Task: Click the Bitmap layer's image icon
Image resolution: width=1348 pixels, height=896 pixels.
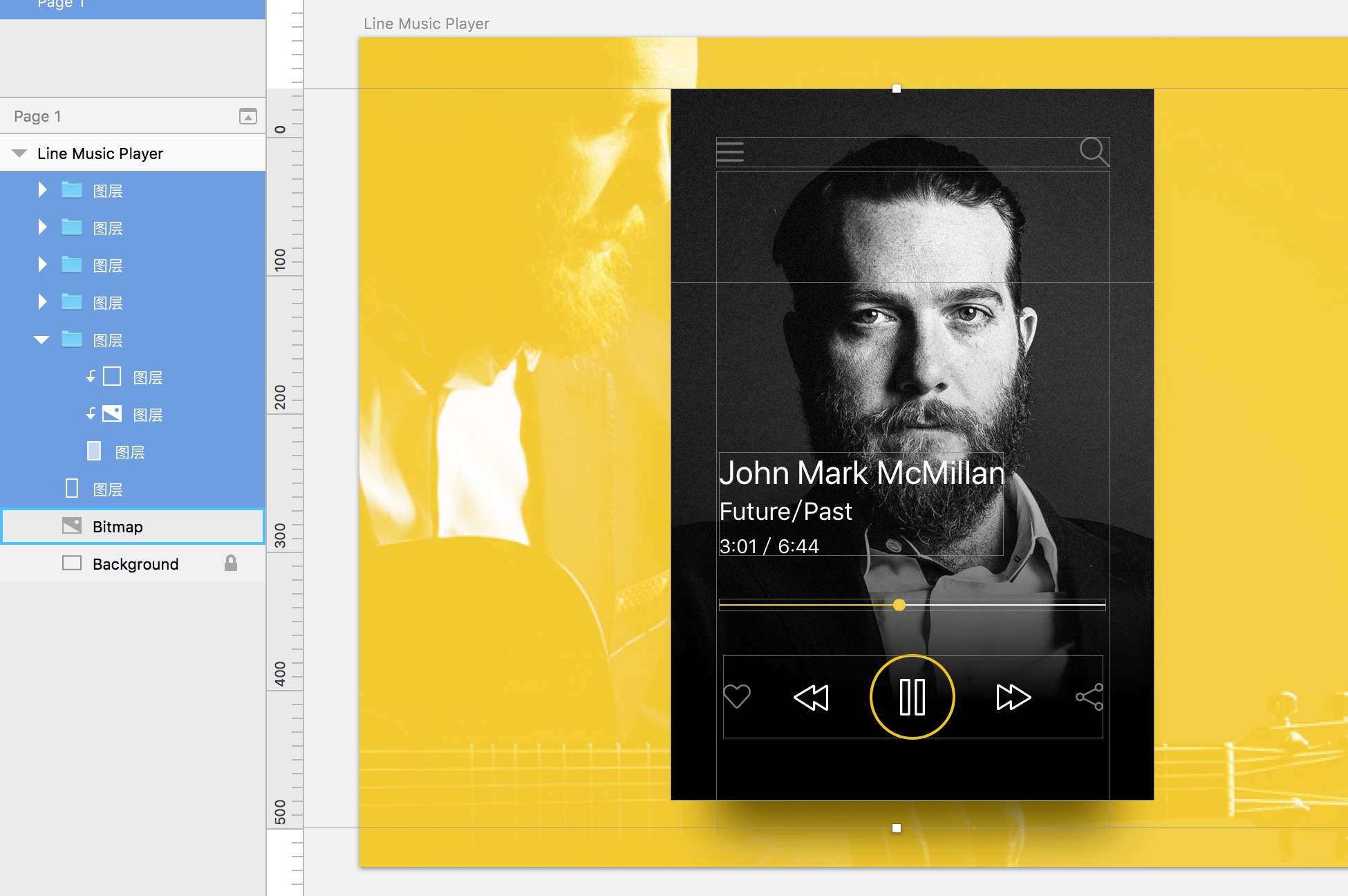Action: click(x=72, y=526)
